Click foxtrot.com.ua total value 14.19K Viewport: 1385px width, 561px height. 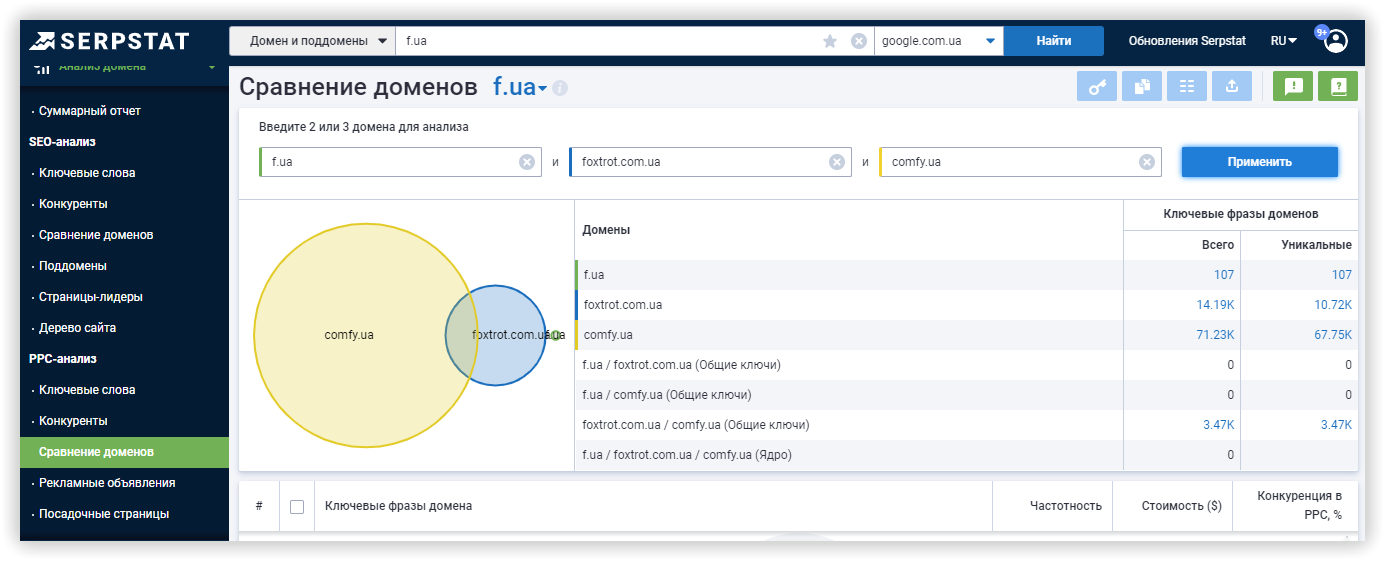pyautogui.click(x=1215, y=305)
